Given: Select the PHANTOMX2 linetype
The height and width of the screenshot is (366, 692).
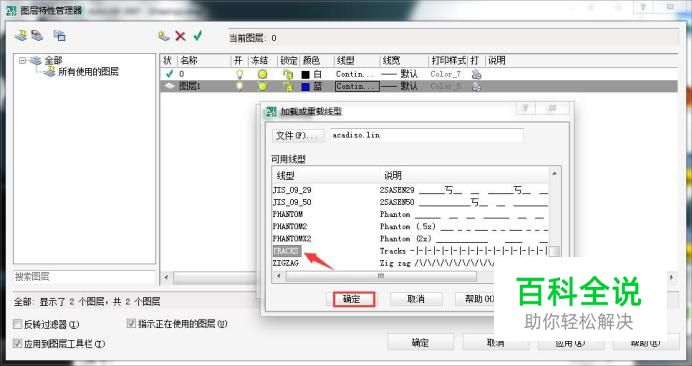Looking at the screenshot, I should [x=292, y=239].
